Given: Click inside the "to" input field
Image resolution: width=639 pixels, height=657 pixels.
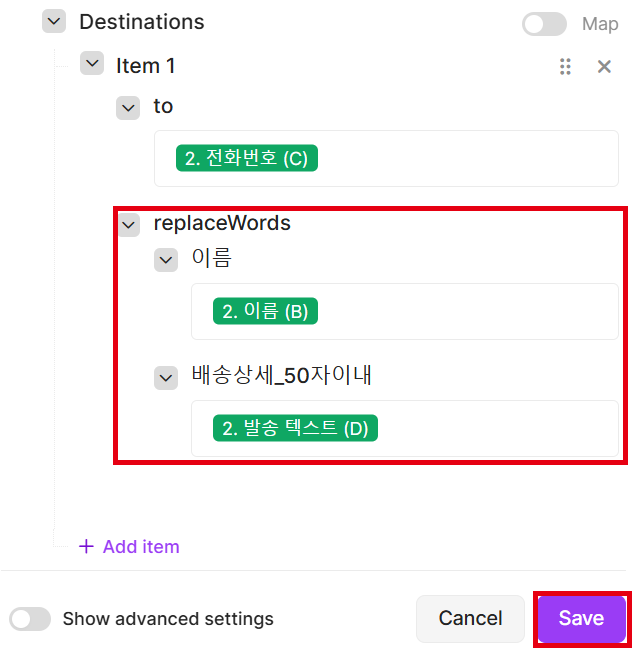Looking at the screenshot, I should tap(386, 158).
